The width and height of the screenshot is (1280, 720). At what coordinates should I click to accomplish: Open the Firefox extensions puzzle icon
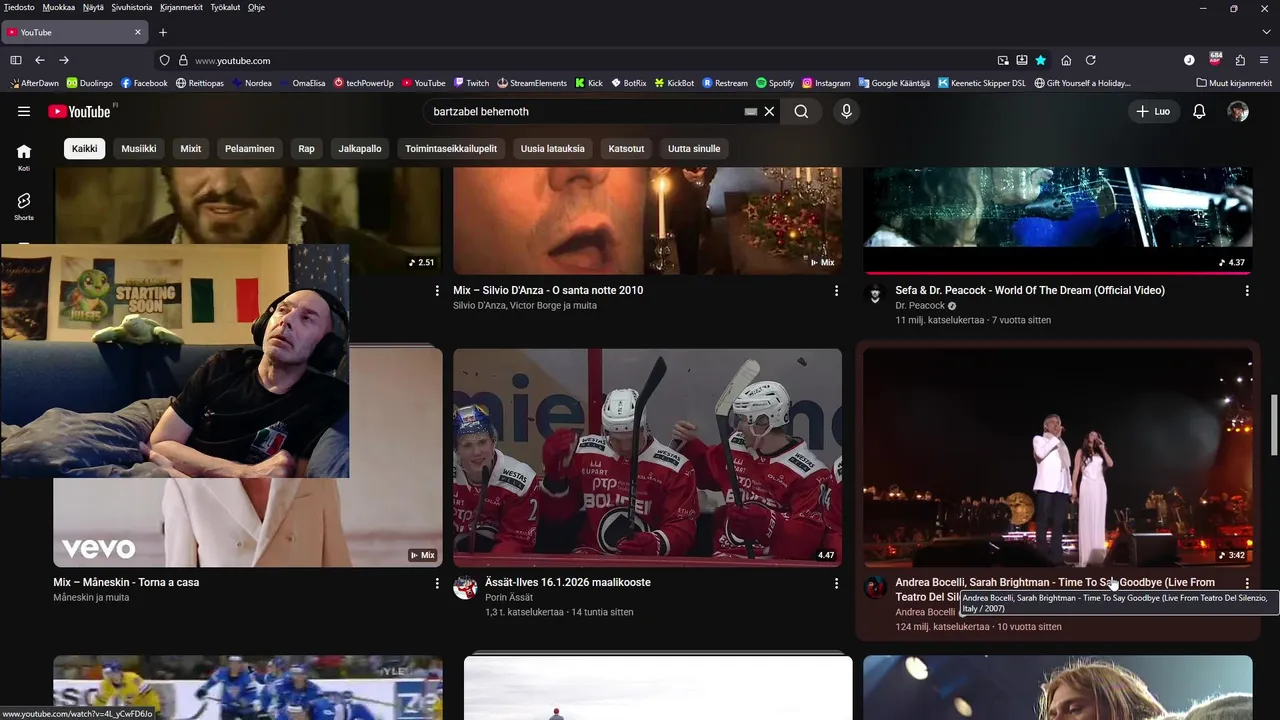coord(1240,60)
